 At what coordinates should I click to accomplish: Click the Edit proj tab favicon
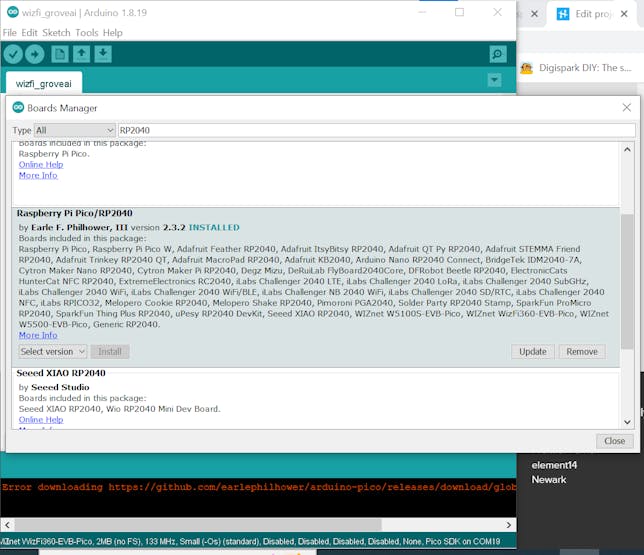pos(563,14)
